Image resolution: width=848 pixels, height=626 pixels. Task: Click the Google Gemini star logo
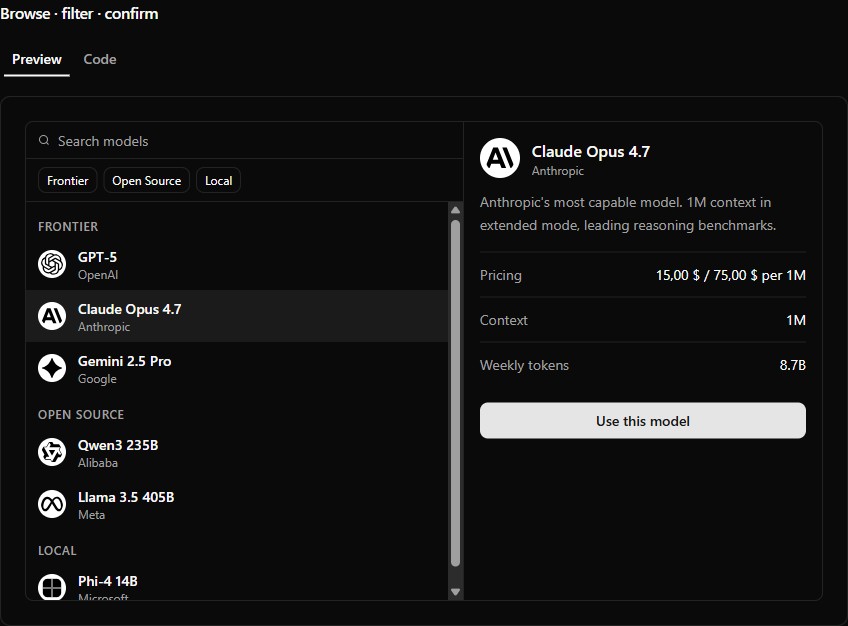point(52,368)
